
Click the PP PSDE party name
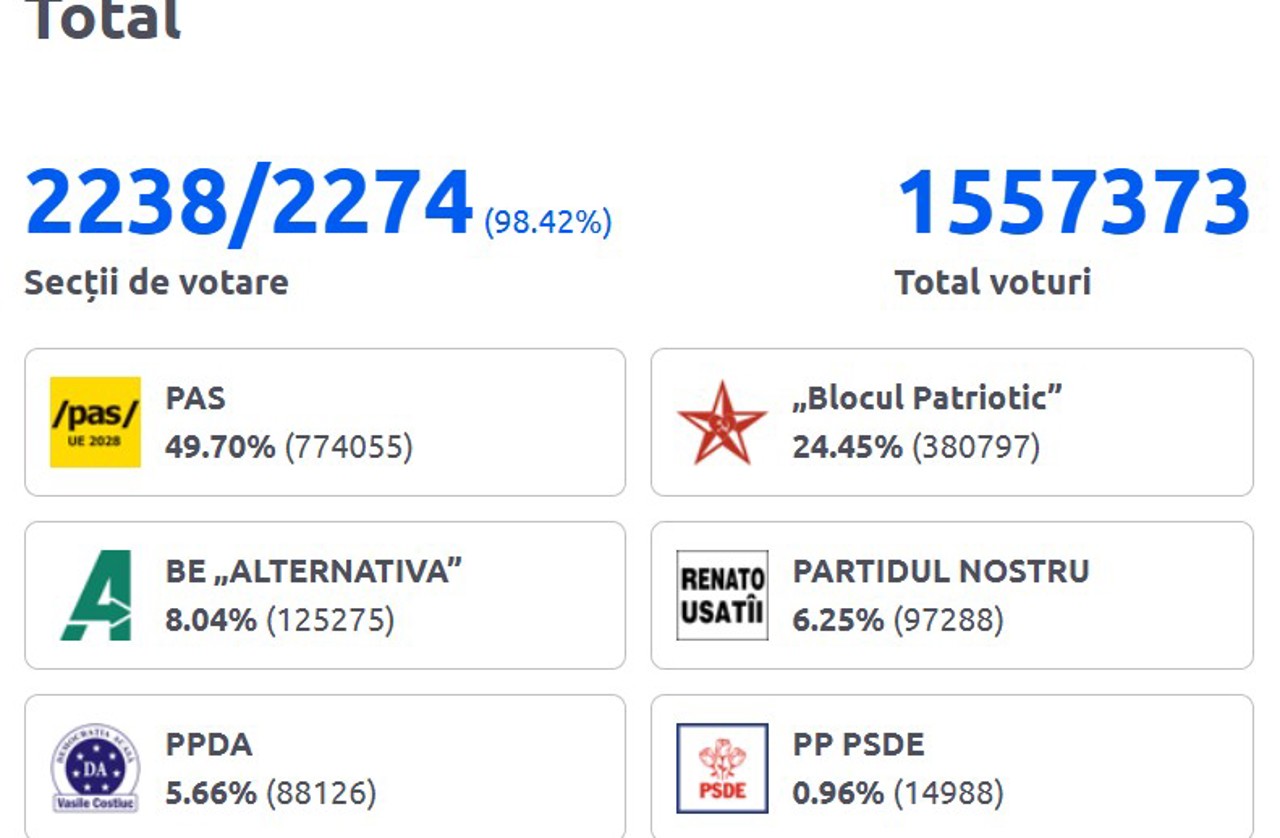858,745
